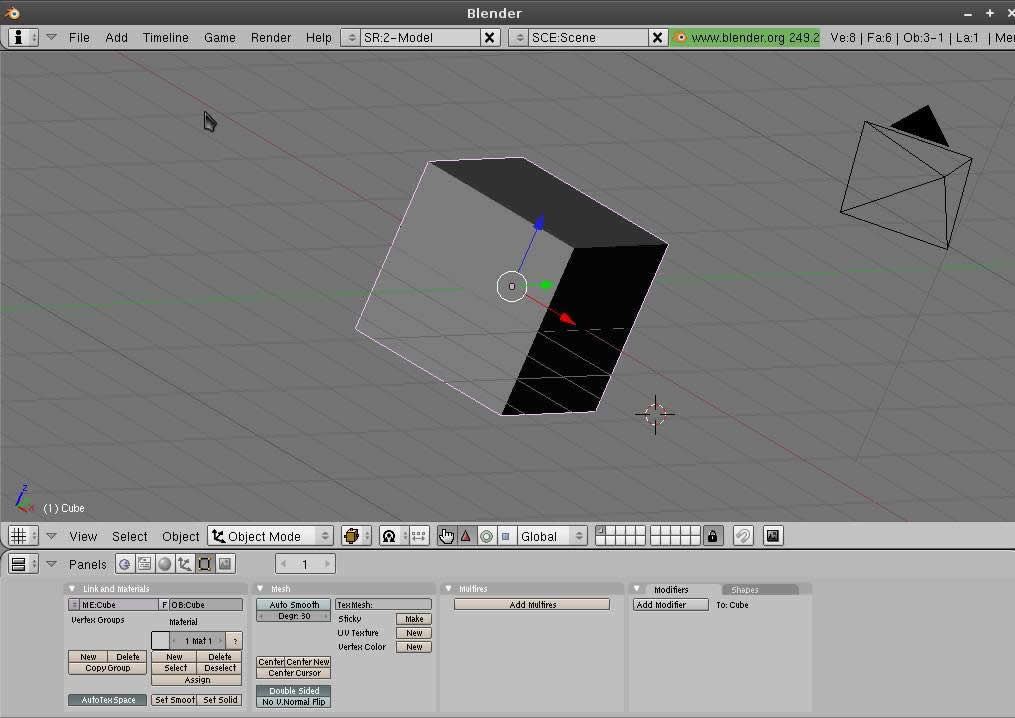Viewport: 1015px width, 718px height.
Task: Select the rotate manipulator circle icon
Action: [x=487, y=536]
